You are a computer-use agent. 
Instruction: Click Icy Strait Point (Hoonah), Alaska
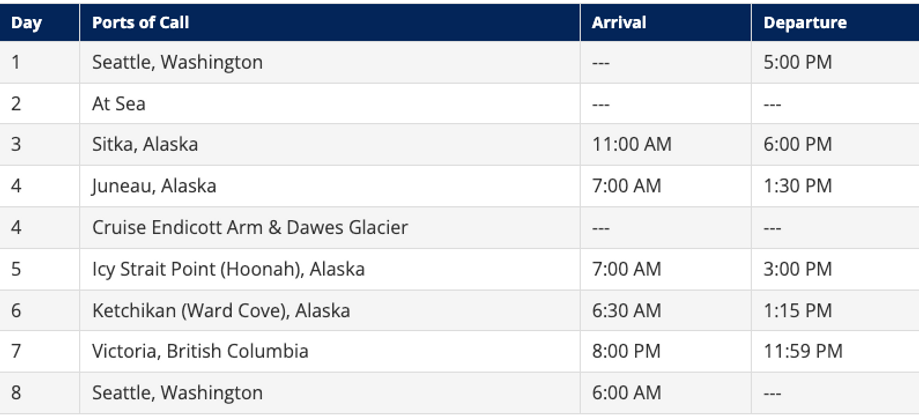pos(228,269)
